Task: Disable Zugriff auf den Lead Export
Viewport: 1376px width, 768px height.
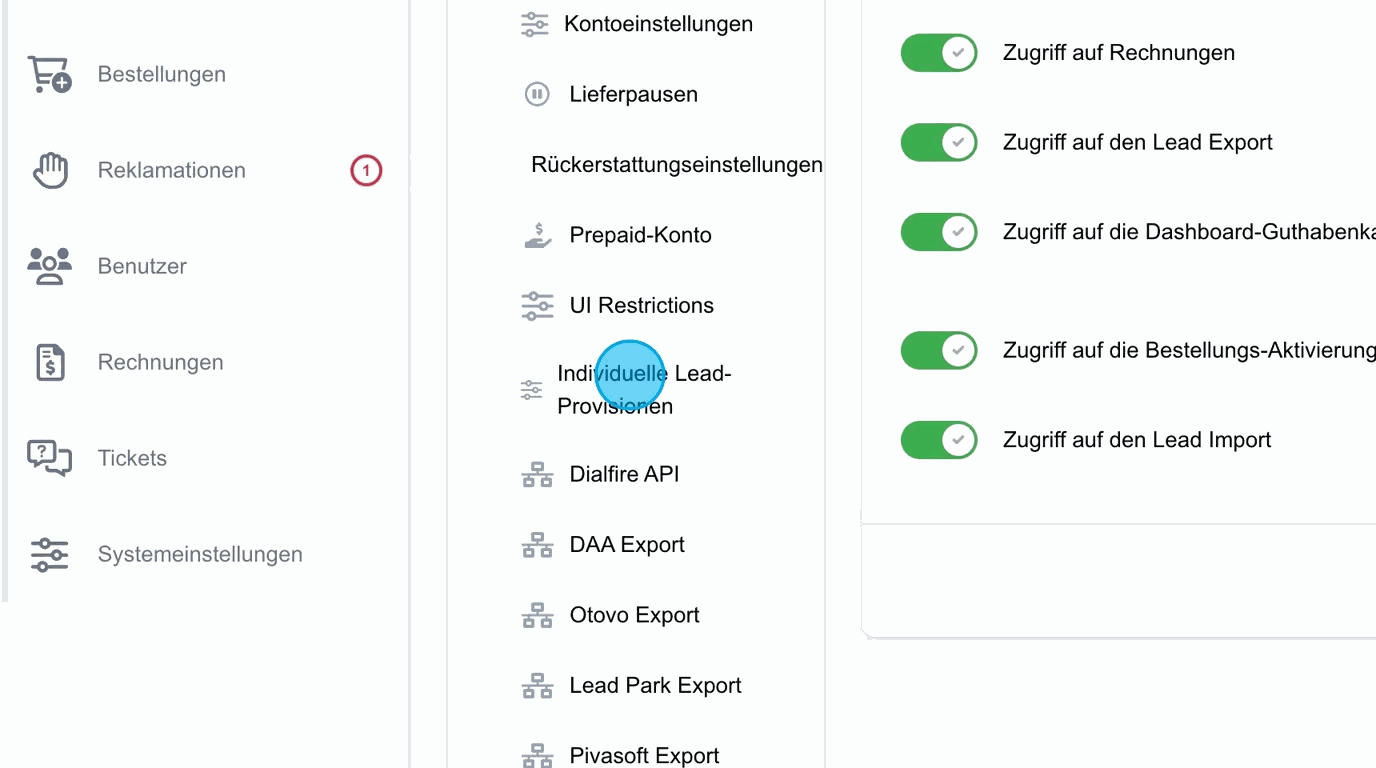Action: [x=939, y=142]
